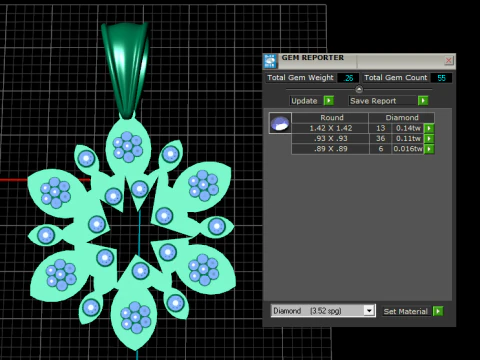Click the Diamond column header
Screen dimensions: 480x360
coord(402,118)
